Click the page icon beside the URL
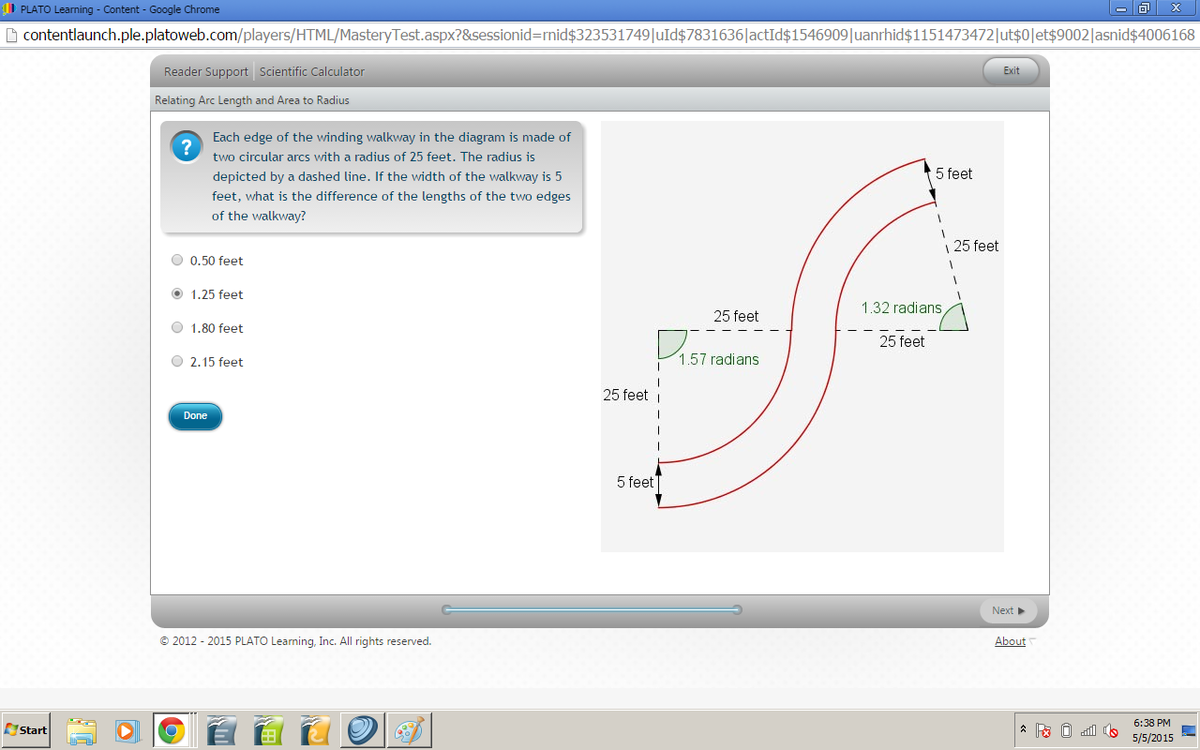This screenshot has width=1200, height=750. tap(10, 34)
